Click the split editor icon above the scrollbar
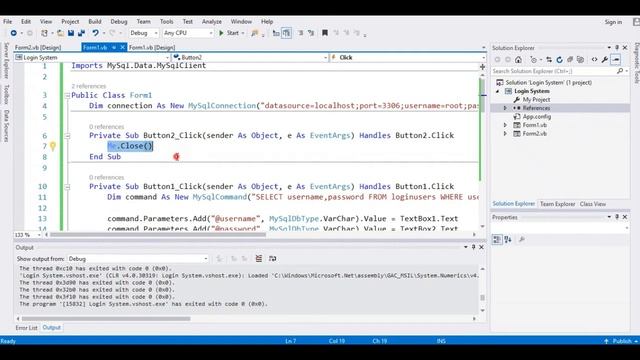The height and width of the screenshot is (360, 640). 482,67
